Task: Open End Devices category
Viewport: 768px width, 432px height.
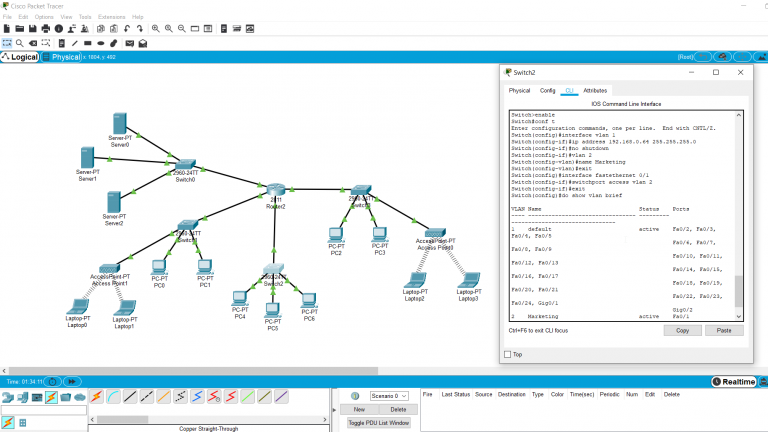Action: point(23,397)
